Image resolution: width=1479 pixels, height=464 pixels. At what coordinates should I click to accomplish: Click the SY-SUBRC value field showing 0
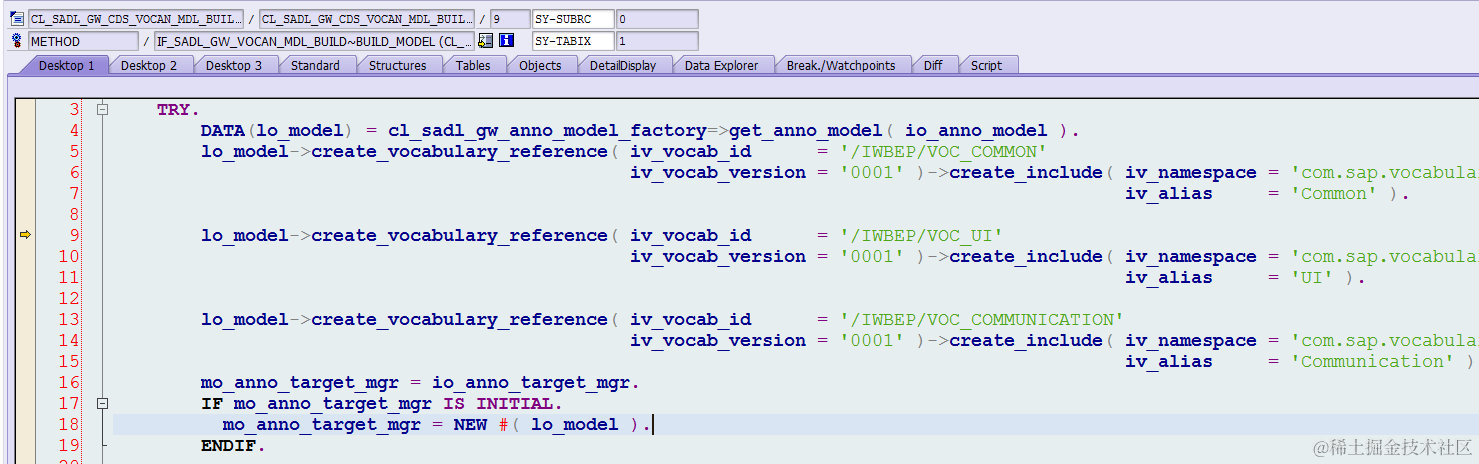coord(656,19)
